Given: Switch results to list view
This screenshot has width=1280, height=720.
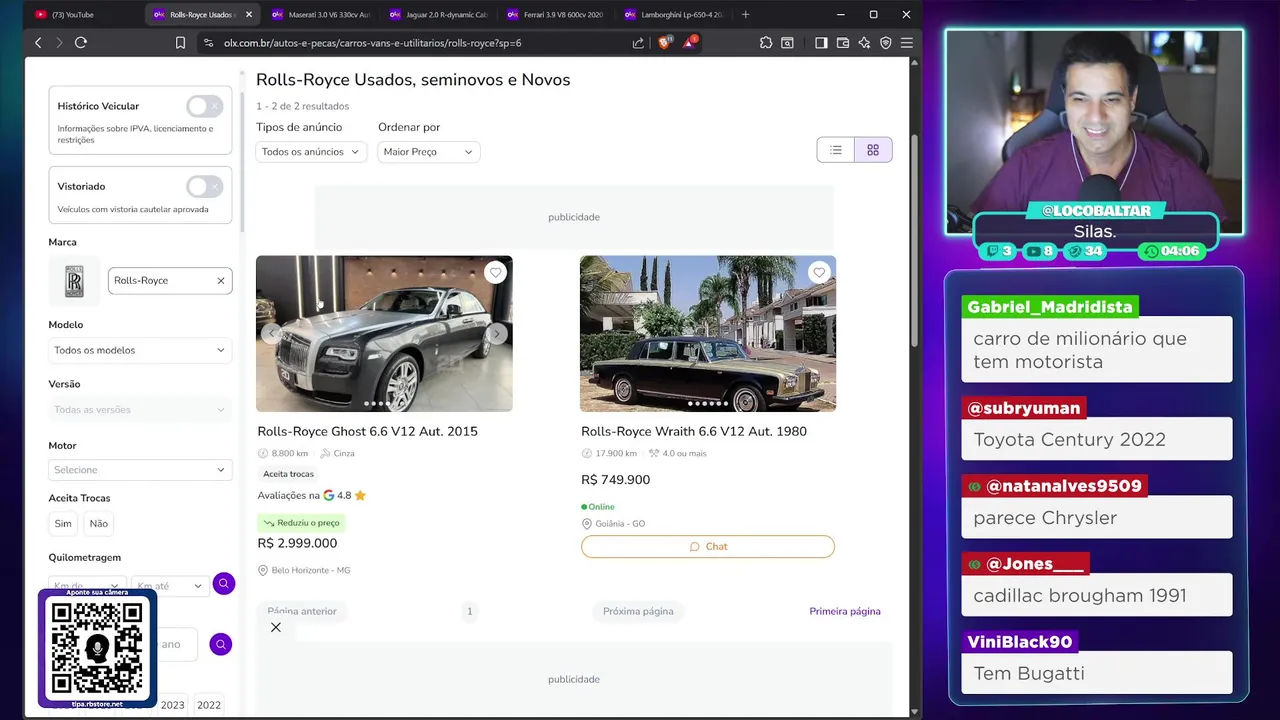Looking at the screenshot, I should click(836, 150).
